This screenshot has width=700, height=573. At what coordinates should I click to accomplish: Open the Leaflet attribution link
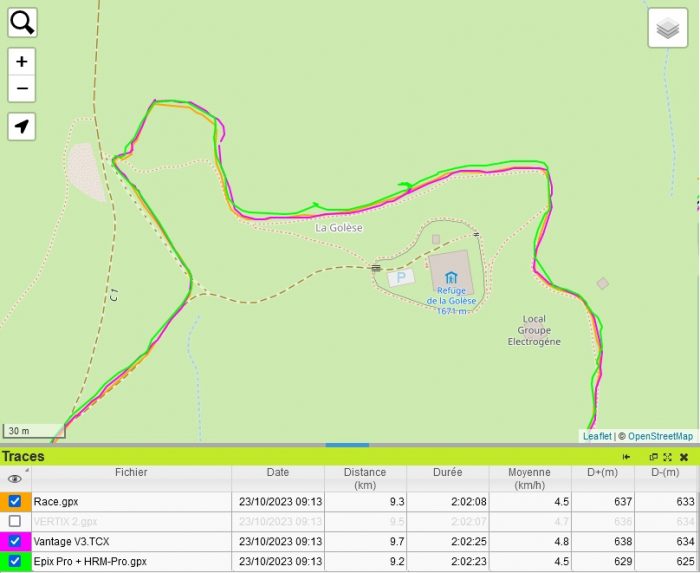(597, 436)
